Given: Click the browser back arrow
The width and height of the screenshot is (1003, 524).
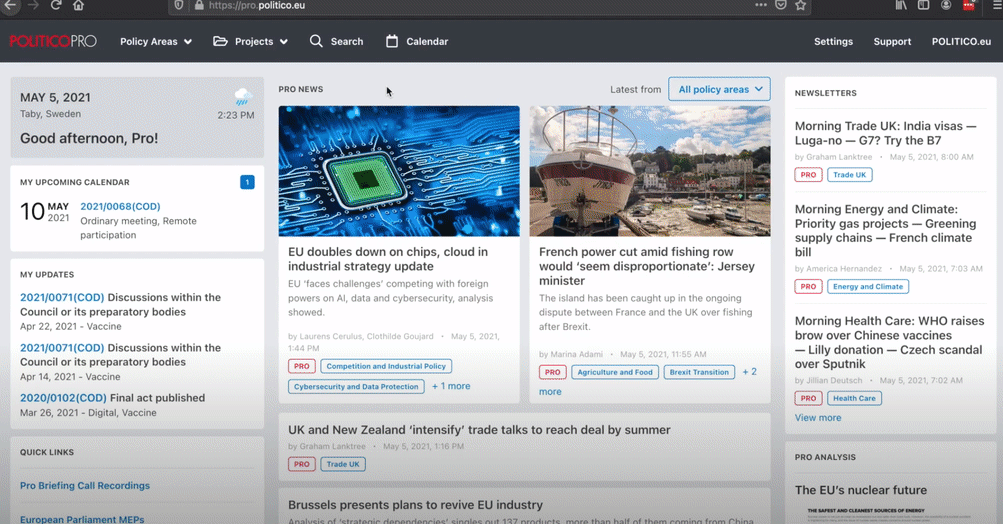Looking at the screenshot, I should [10, 5].
